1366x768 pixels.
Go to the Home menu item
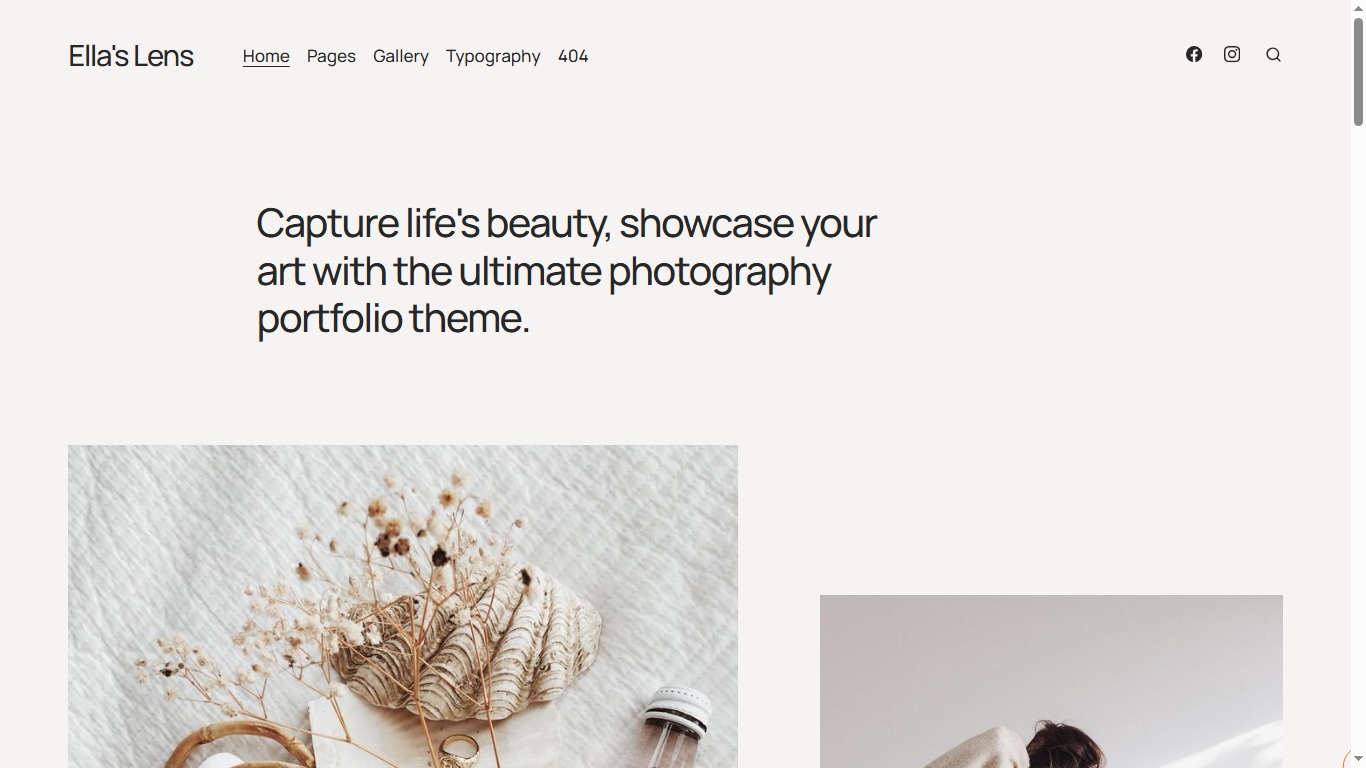266,56
